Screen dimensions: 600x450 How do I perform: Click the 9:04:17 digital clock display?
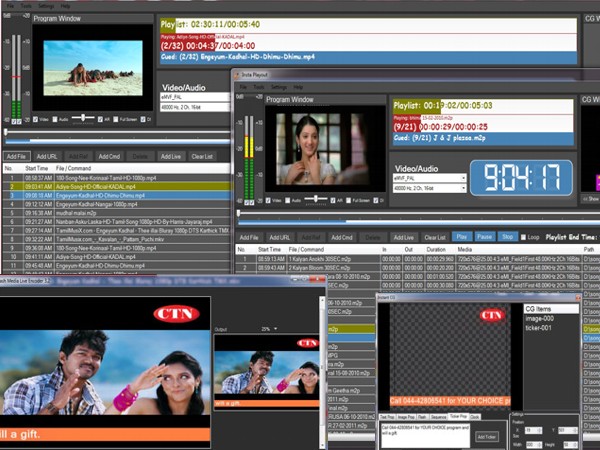pyautogui.click(x=522, y=178)
